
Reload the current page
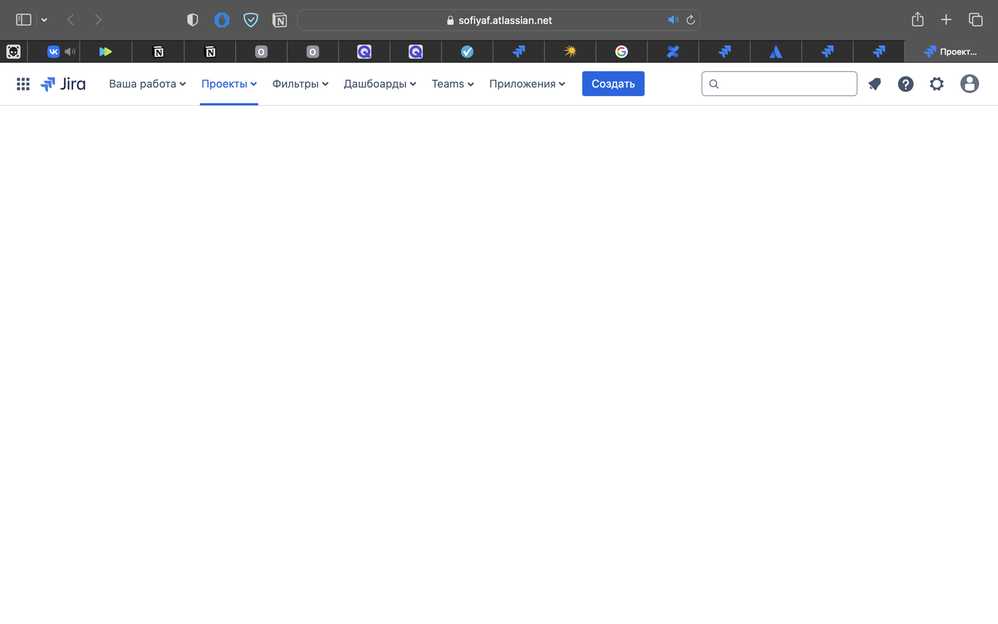(x=691, y=20)
